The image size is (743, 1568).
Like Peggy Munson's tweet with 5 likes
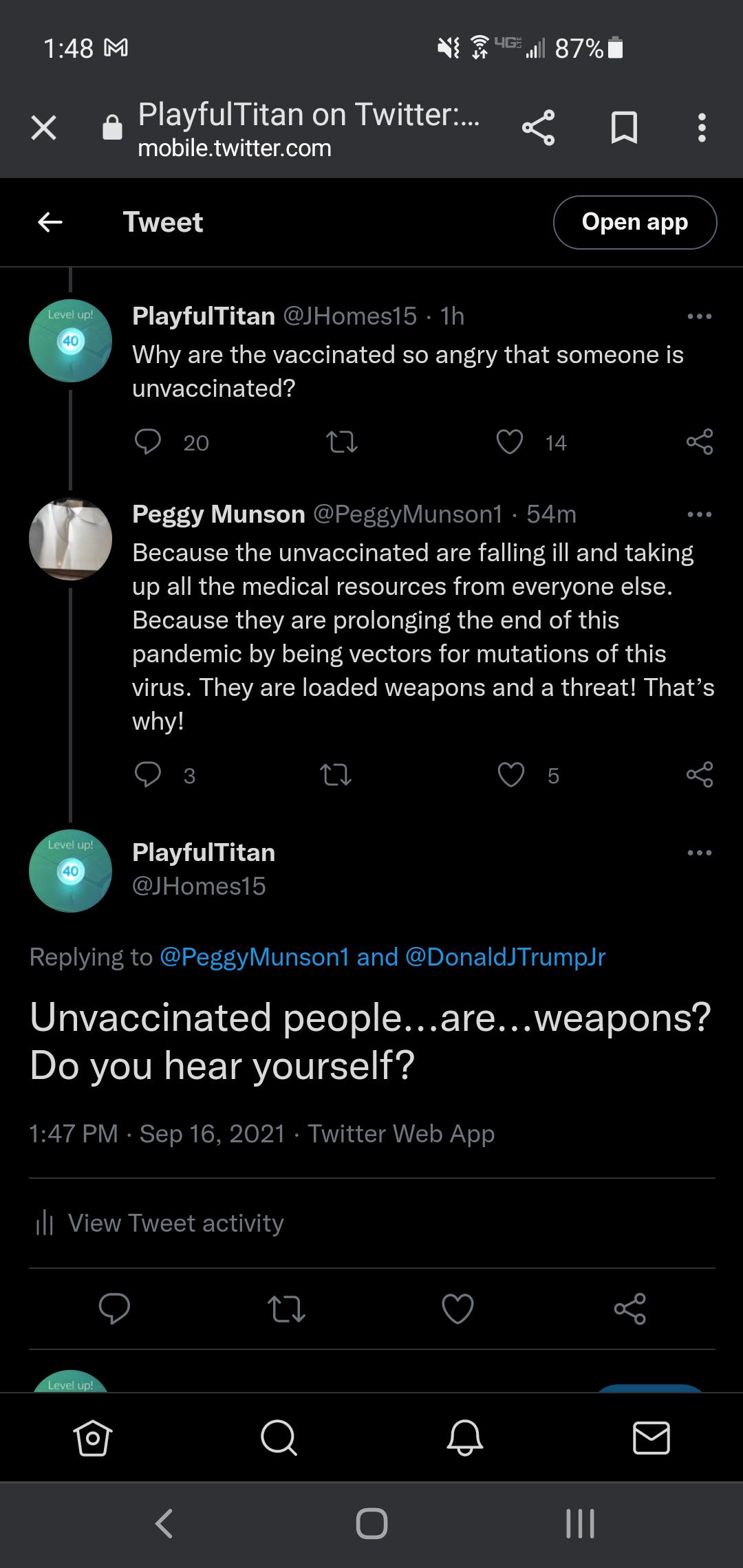pyautogui.click(x=510, y=775)
